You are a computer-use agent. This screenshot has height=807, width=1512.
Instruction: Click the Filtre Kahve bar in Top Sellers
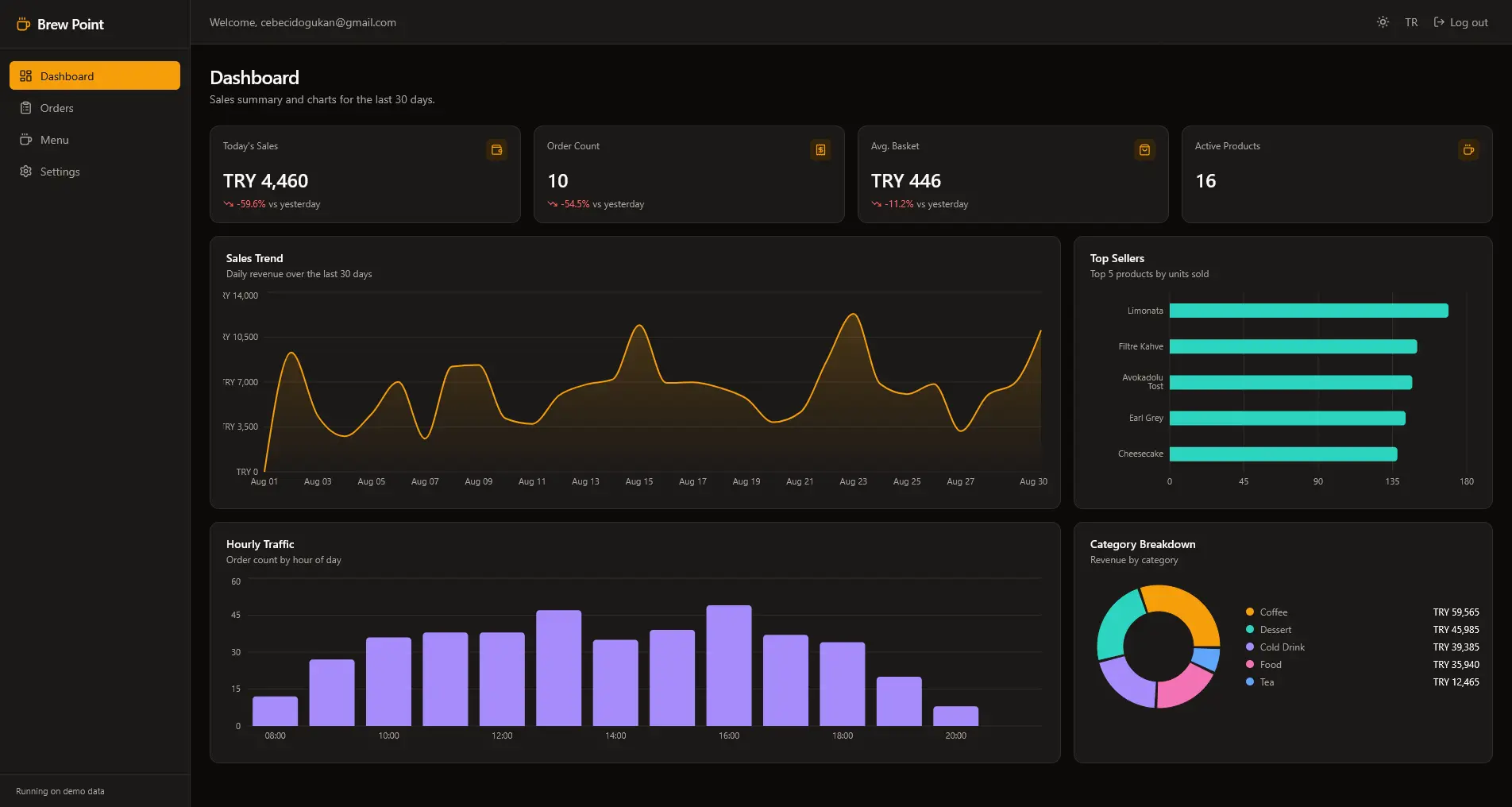(1293, 346)
